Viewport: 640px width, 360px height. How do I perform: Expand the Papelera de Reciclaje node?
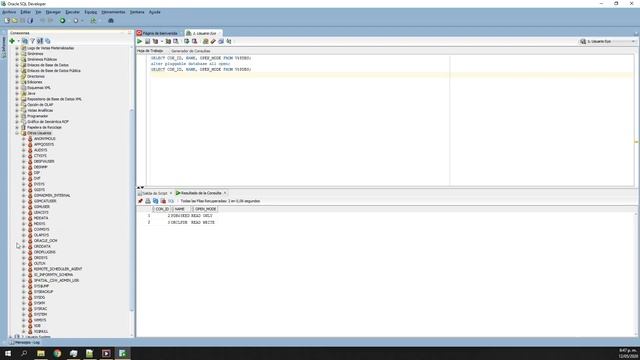coord(17,127)
